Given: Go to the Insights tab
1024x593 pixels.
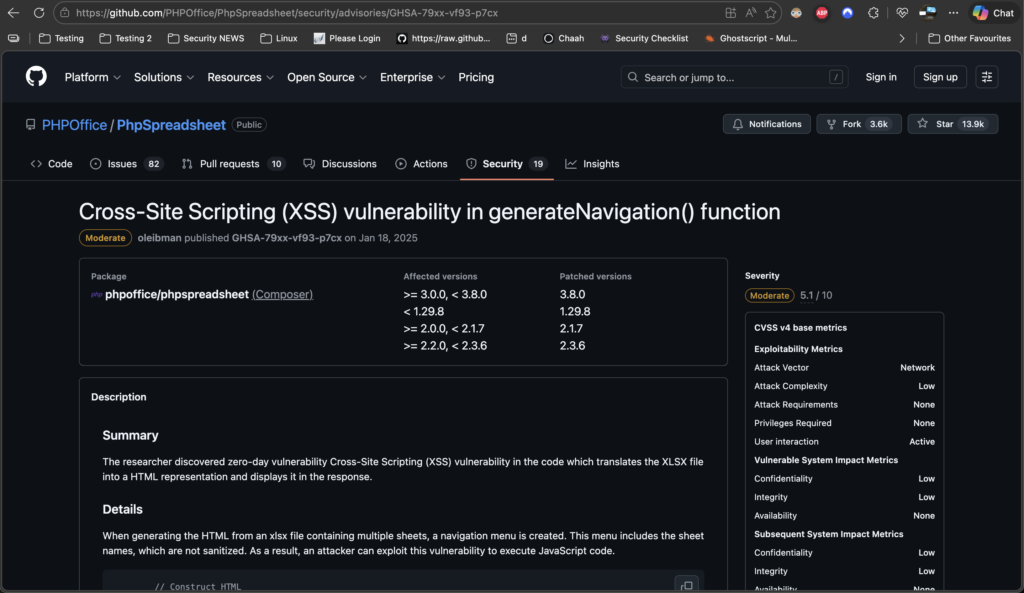Looking at the screenshot, I should point(592,164).
